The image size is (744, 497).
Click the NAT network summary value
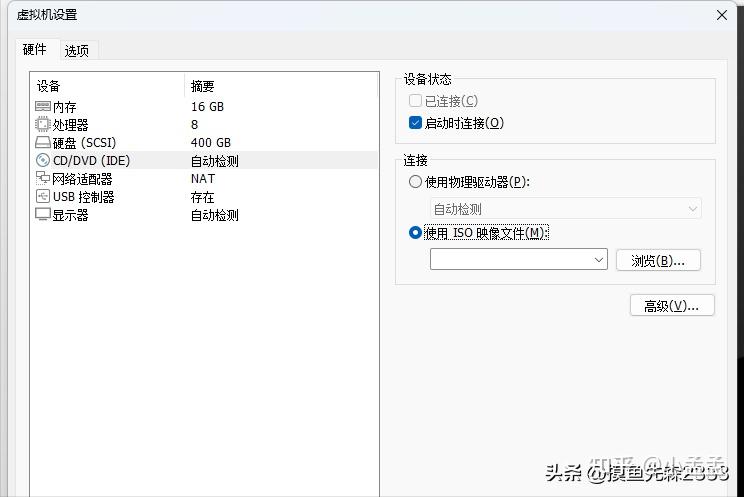(203, 179)
